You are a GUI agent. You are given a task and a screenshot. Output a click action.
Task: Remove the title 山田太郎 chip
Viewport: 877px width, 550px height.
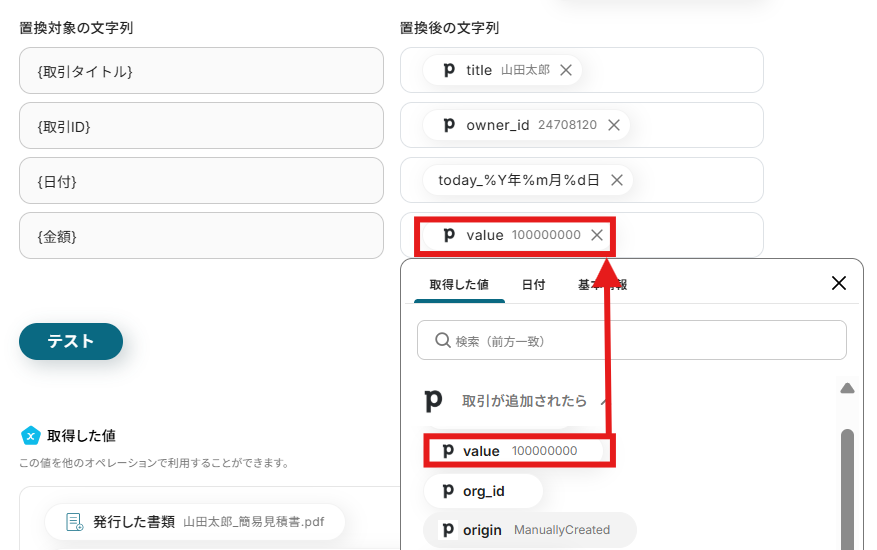(x=566, y=70)
